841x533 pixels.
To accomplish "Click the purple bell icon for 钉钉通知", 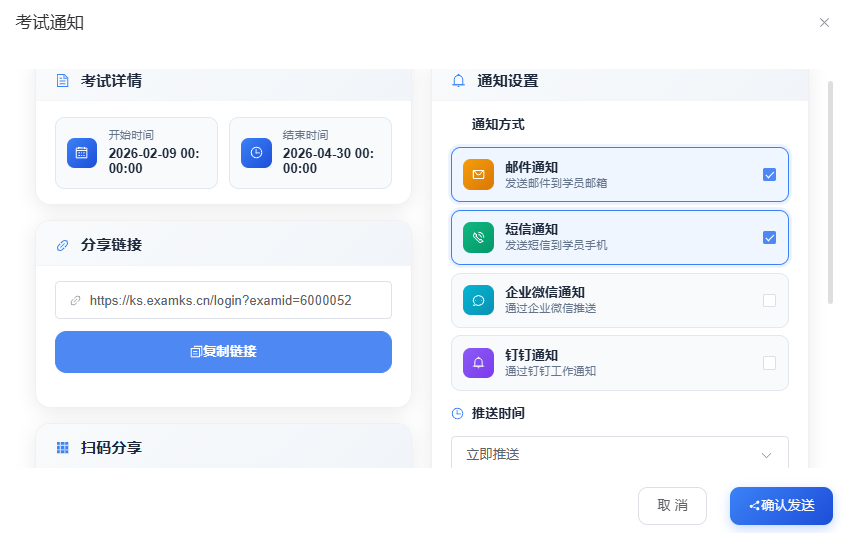I will 478,363.
